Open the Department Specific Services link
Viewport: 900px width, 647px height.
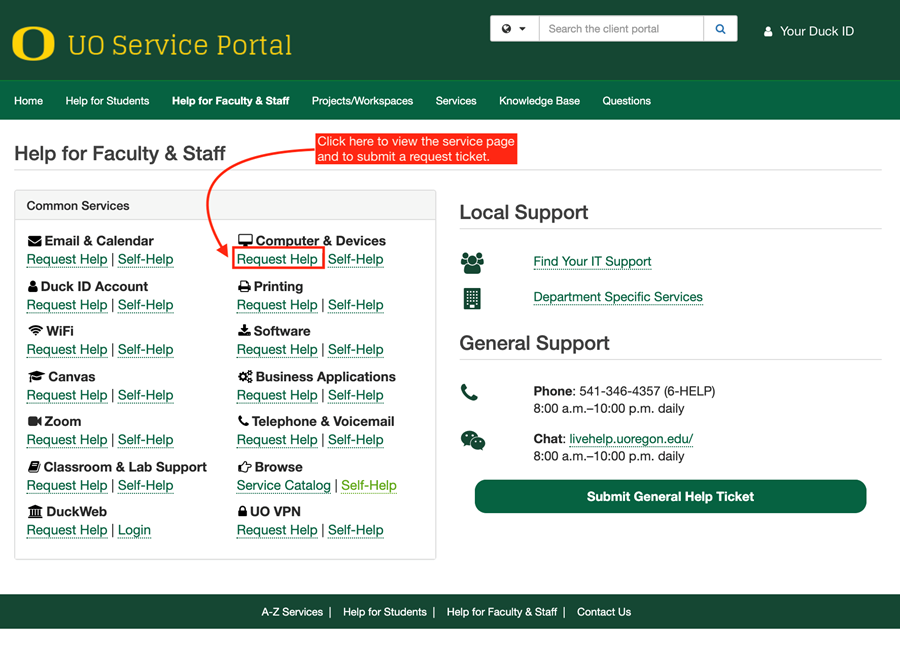(618, 297)
